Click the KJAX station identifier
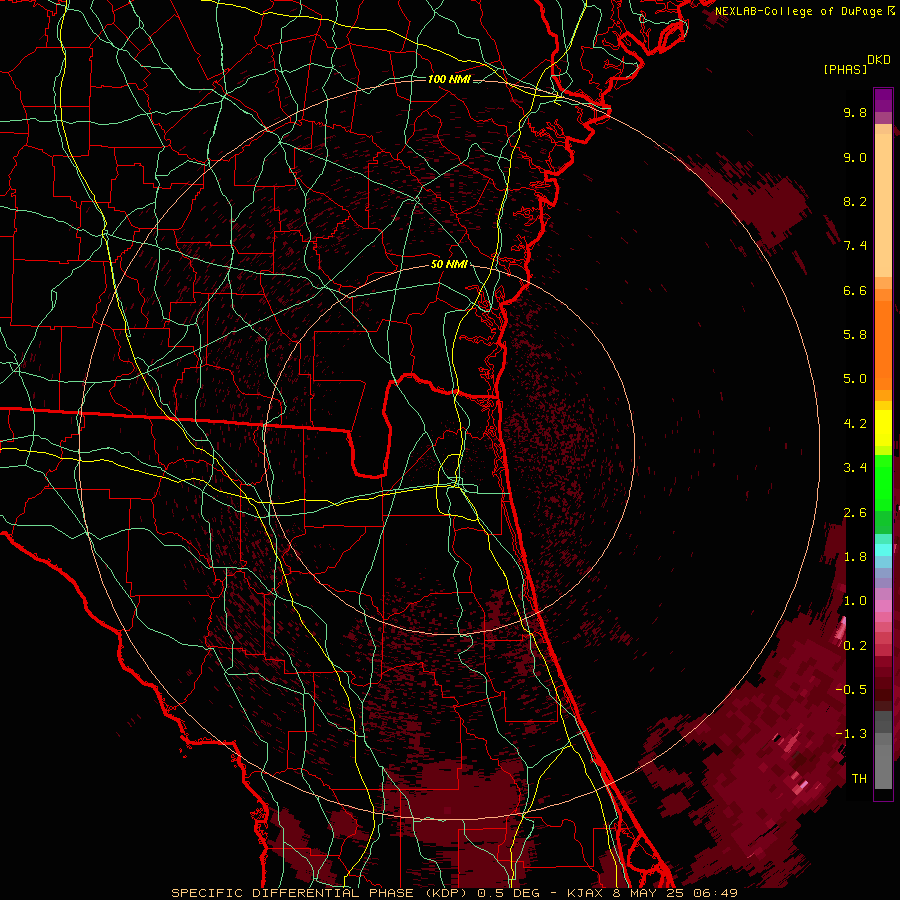Screen dimensions: 900x900 point(585,893)
